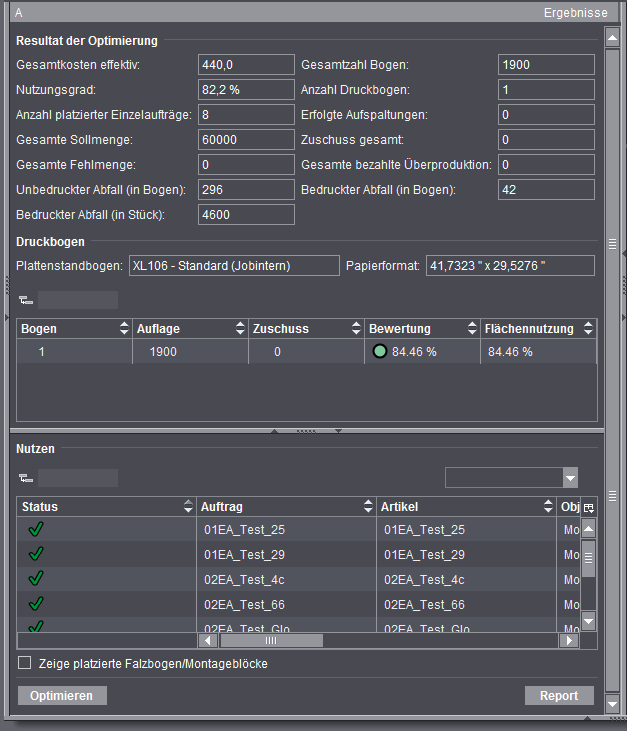Screen dimensions: 627x731
Task: Click the Report button
Action: pyautogui.click(x=559, y=696)
